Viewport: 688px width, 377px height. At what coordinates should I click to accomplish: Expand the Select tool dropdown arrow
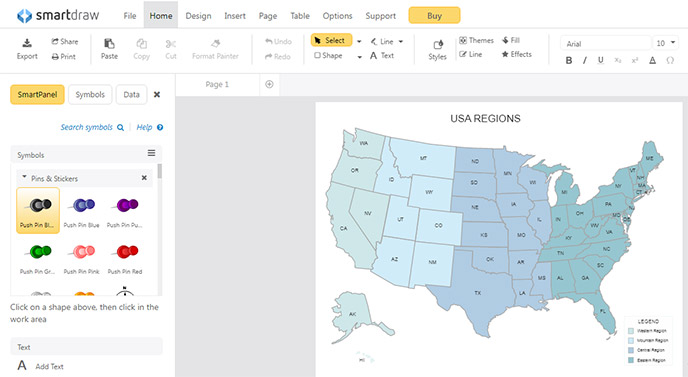(359, 42)
